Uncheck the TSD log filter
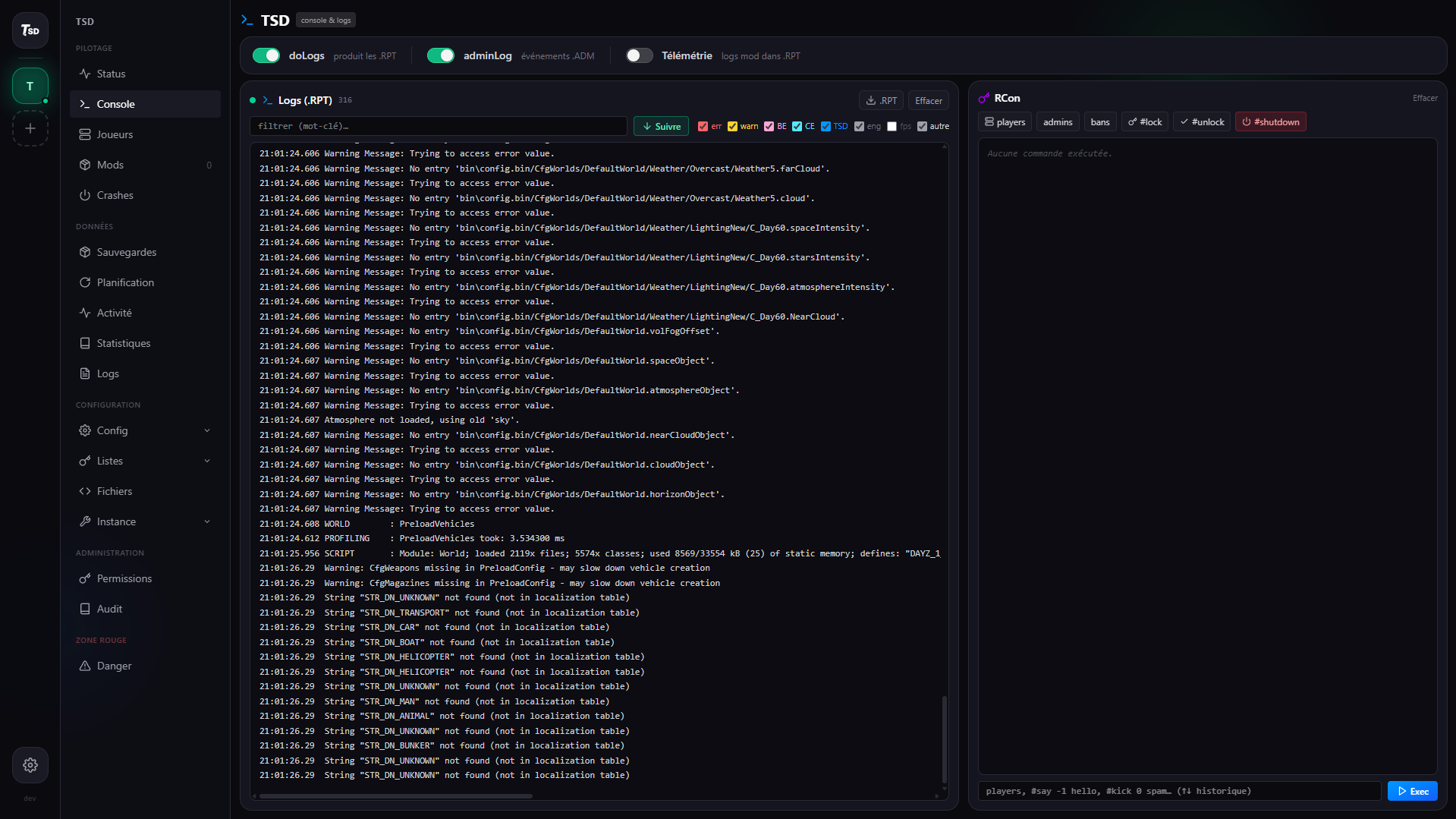Image resolution: width=1456 pixels, height=819 pixels. [x=825, y=127]
